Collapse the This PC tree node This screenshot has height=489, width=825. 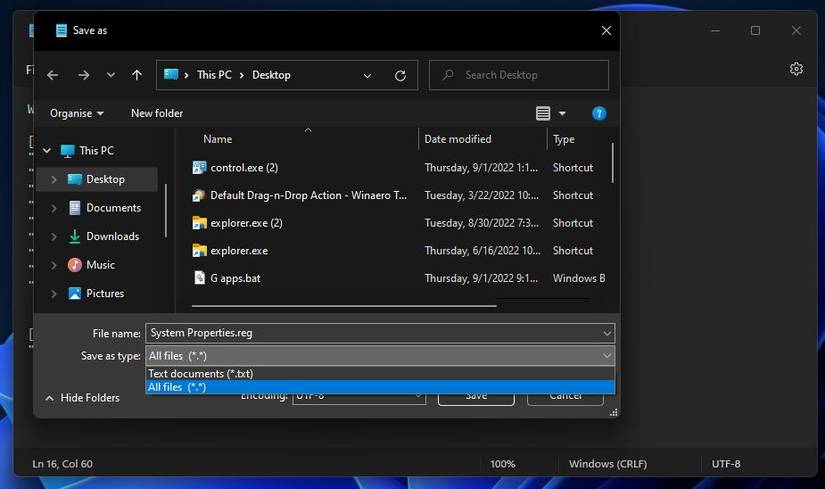[x=47, y=151]
